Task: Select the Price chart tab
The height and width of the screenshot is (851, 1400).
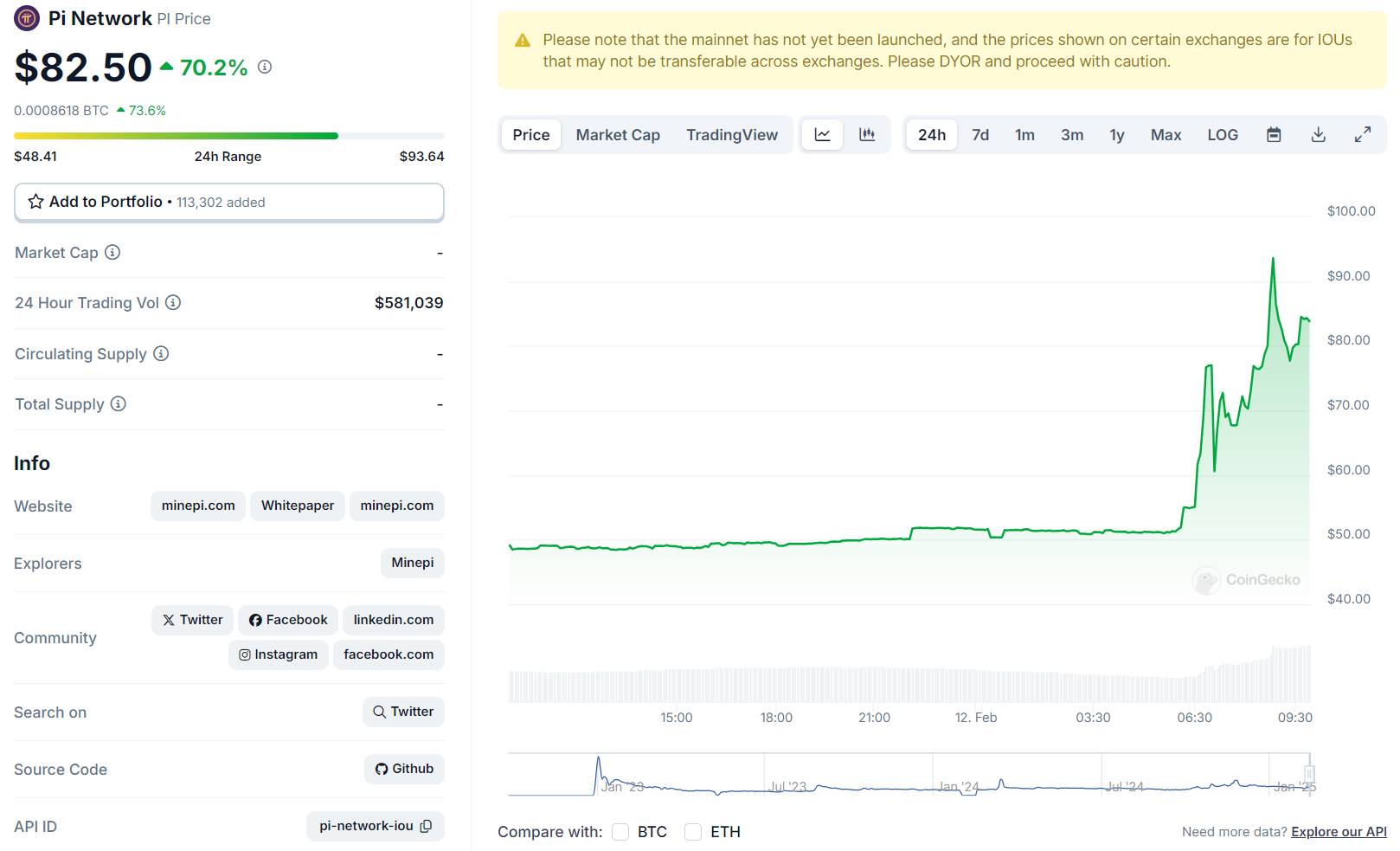Action: 531,135
